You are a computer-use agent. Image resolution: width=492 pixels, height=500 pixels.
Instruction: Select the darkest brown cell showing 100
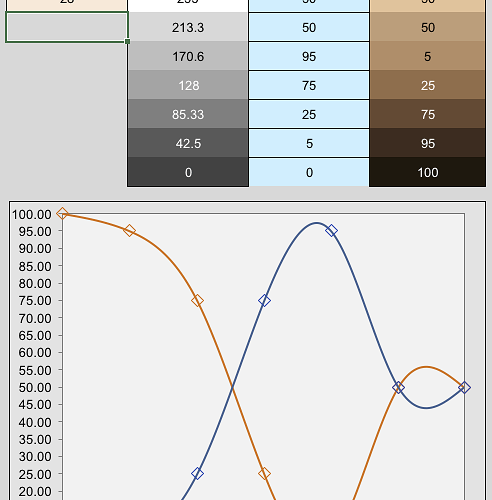(x=427, y=172)
